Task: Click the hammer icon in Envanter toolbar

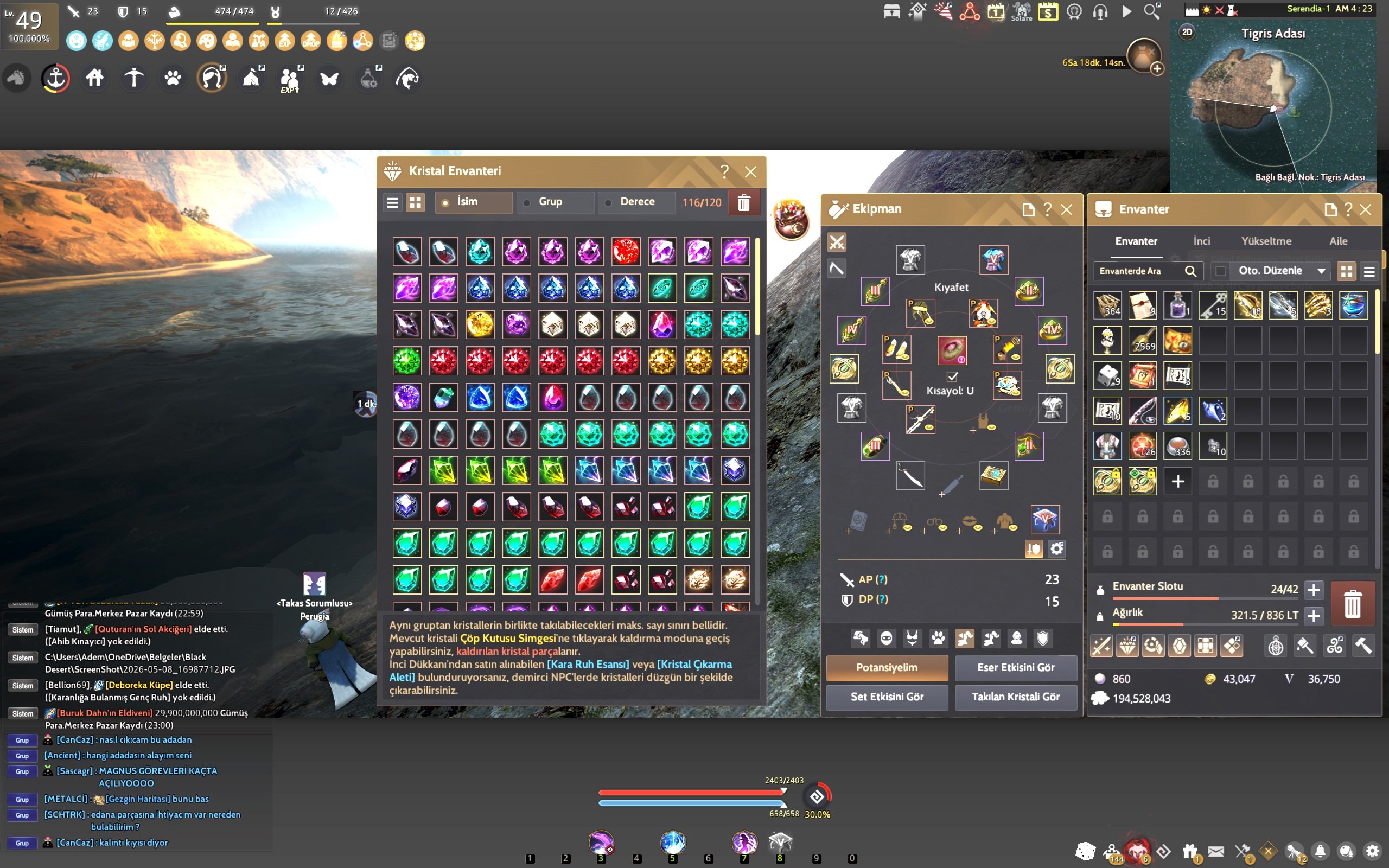Action: [x=1363, y=647]
